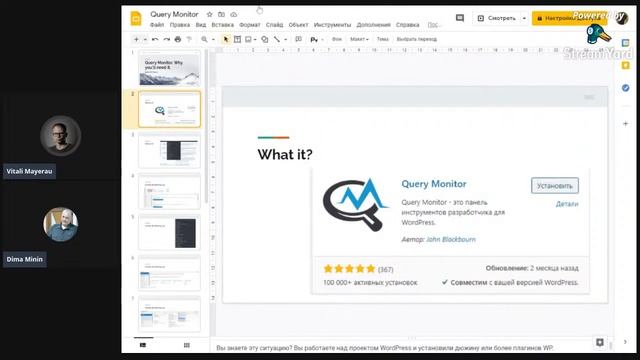
Task: Print the presentation
Action: [x=178, y=40]
